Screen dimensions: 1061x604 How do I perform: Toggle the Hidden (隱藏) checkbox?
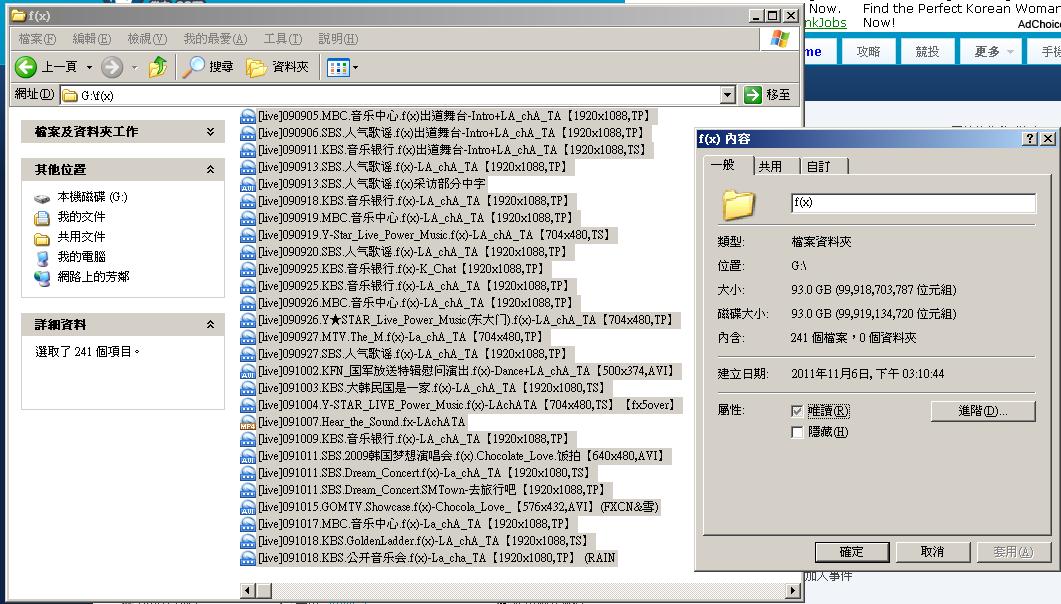[797, 432]
